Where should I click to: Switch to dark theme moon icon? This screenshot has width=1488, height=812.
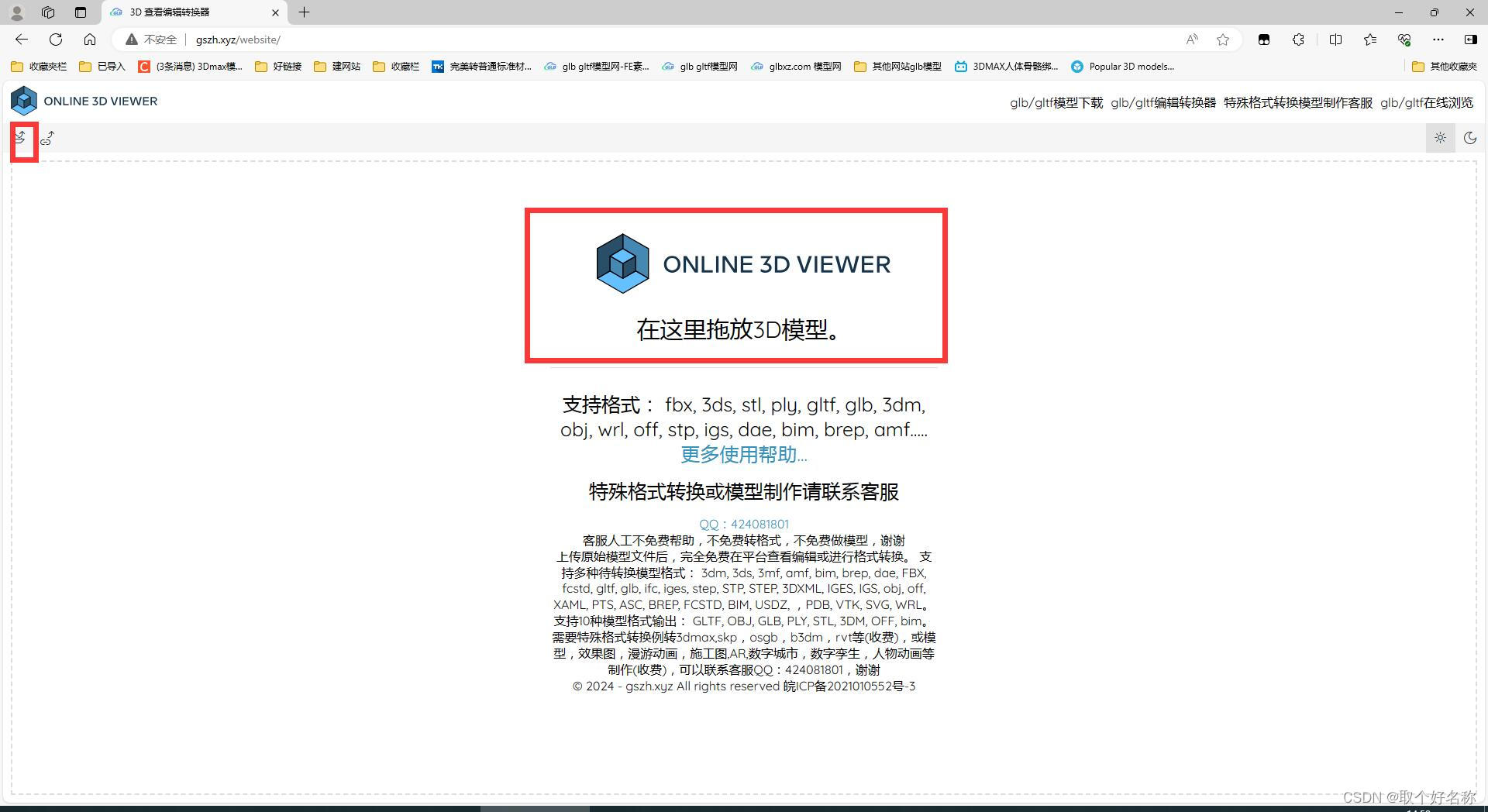pyautogui.click(x=1469, y=138)
